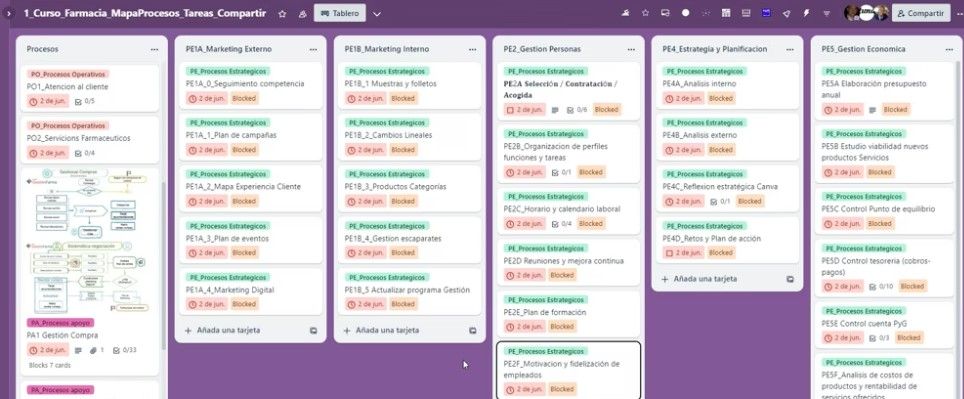Mark due date complete on PE4D_Retos card
The height and width of the screenshot is (399, 964).
coord(668,253)
